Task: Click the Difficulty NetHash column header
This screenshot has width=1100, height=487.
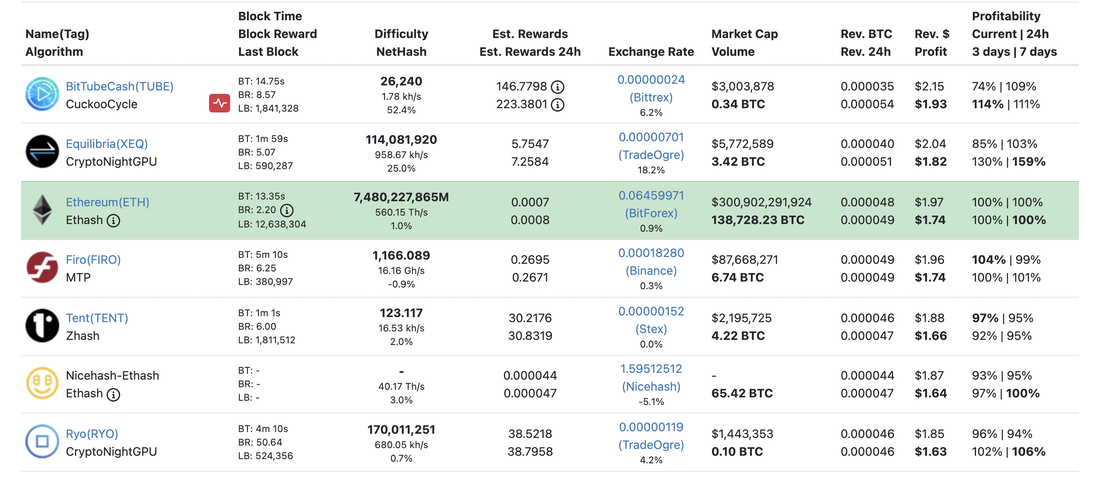Action: (401, 43)
